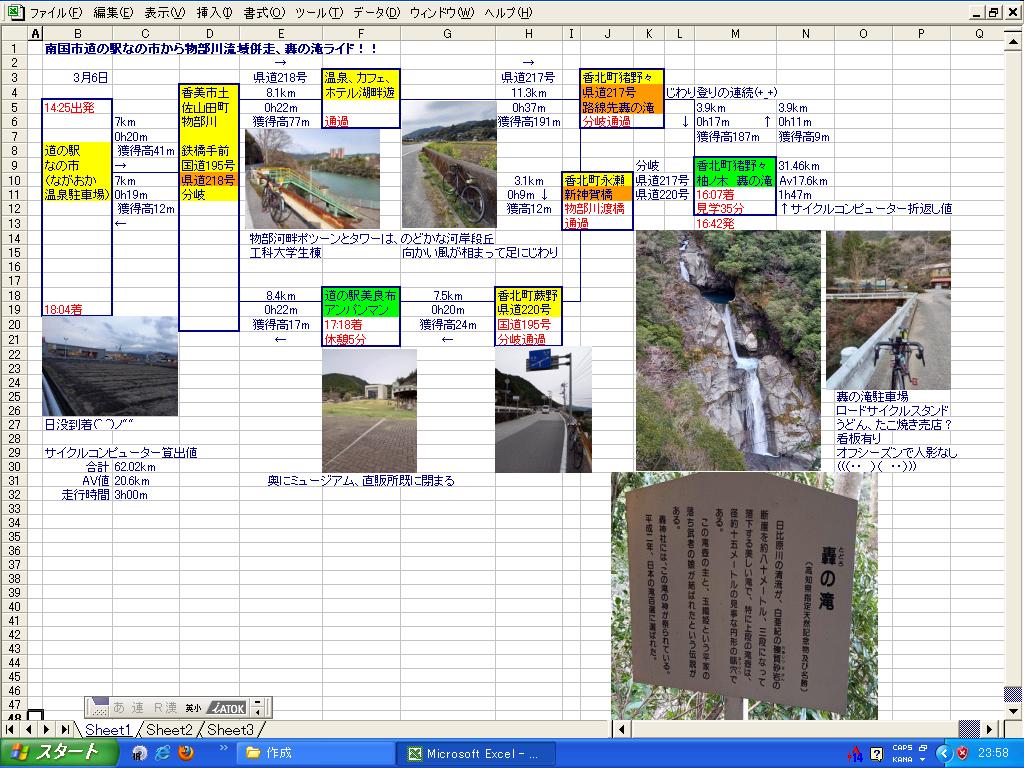The width and height of the screenshot is (1024, 768).
Task: Jump to the first sheet tab arrow
Action: [10, 730]
